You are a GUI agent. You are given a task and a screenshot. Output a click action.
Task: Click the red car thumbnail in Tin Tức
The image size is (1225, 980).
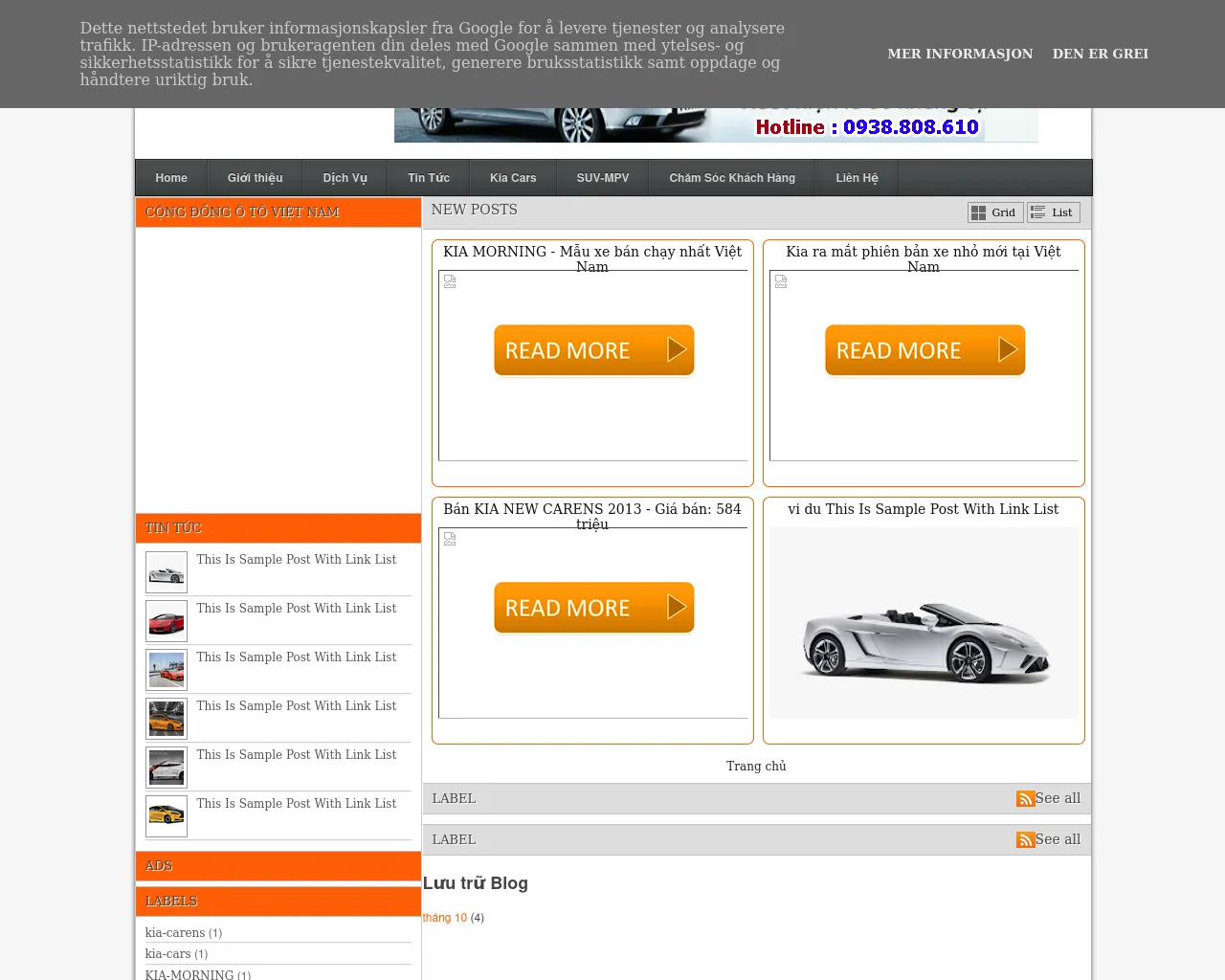(x=167, y=621)
